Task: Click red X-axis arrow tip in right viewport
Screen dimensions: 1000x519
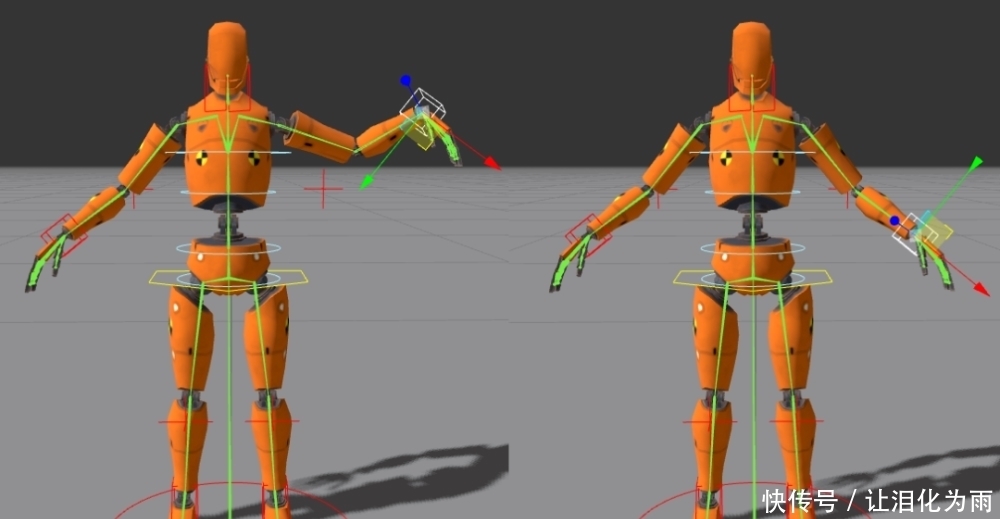Action: tap(982, 289)
